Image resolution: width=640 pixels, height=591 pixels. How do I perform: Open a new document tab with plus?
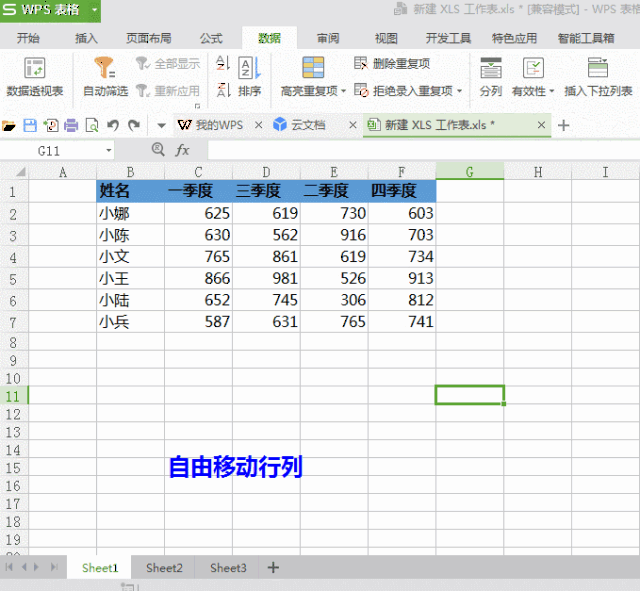click(563, 125)
